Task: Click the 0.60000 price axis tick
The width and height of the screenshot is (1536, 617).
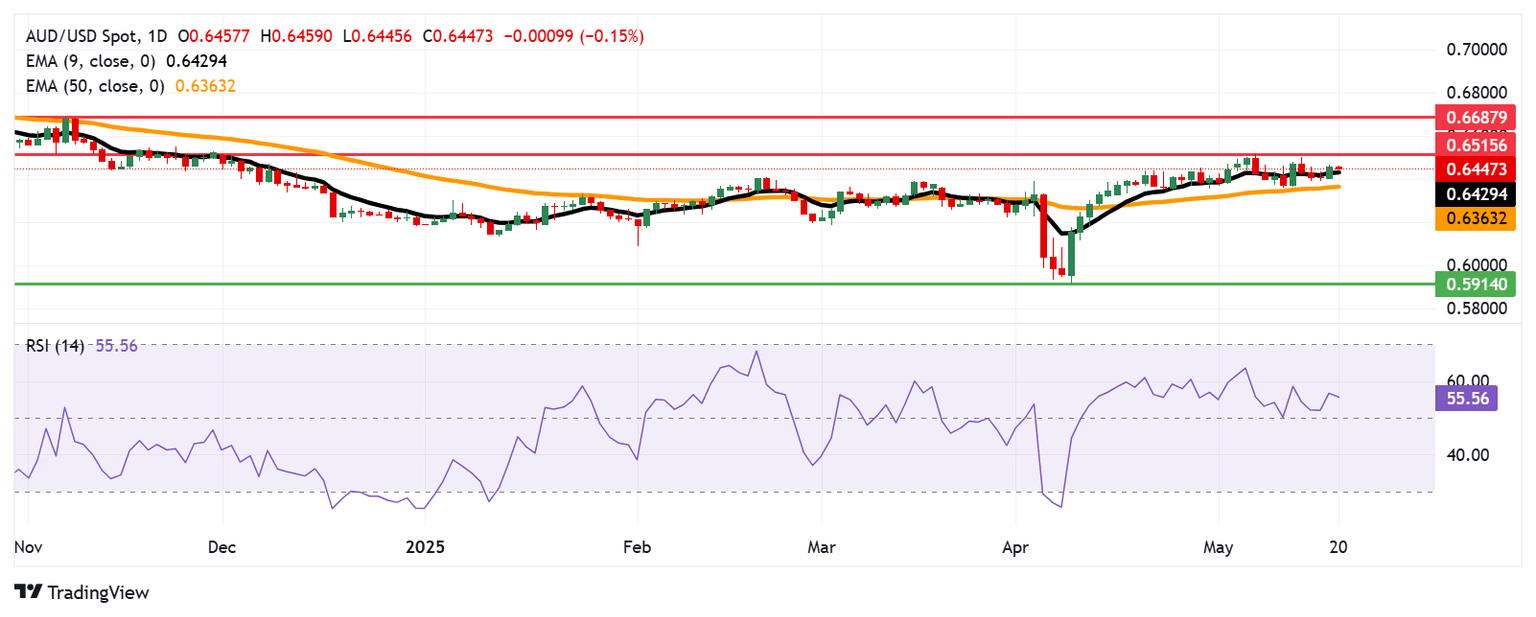Action: pos(1478,264)
